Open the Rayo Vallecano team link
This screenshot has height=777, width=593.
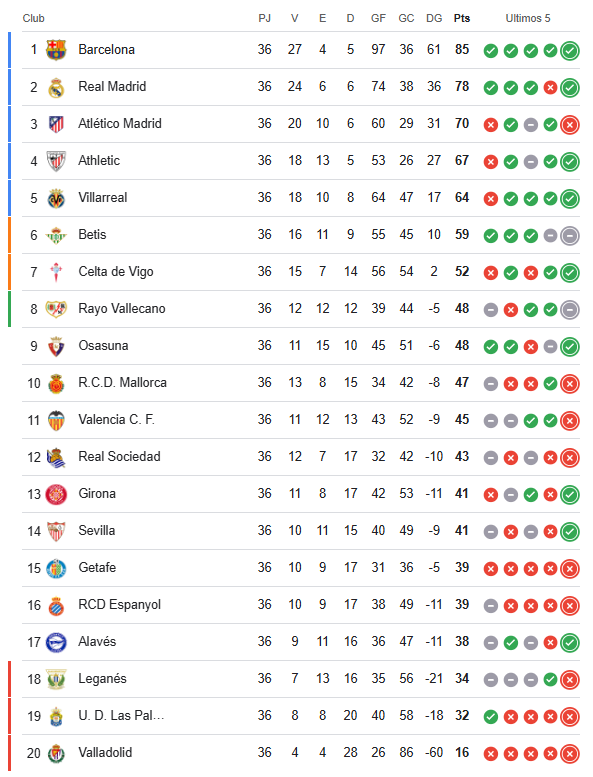click(x=122, y=309)
